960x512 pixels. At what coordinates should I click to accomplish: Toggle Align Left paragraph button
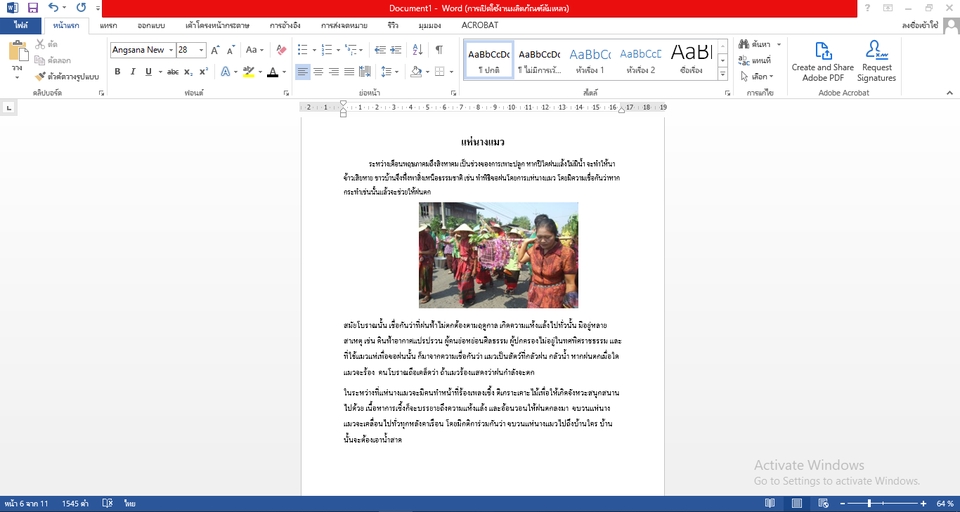click(x=302, y=72)
